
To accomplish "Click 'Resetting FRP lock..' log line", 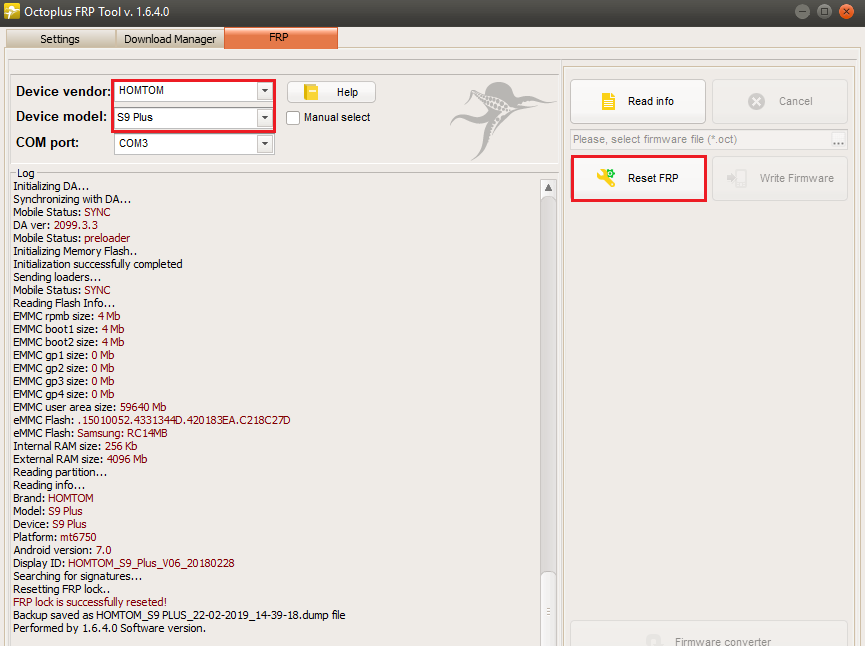I will (61, 589).
